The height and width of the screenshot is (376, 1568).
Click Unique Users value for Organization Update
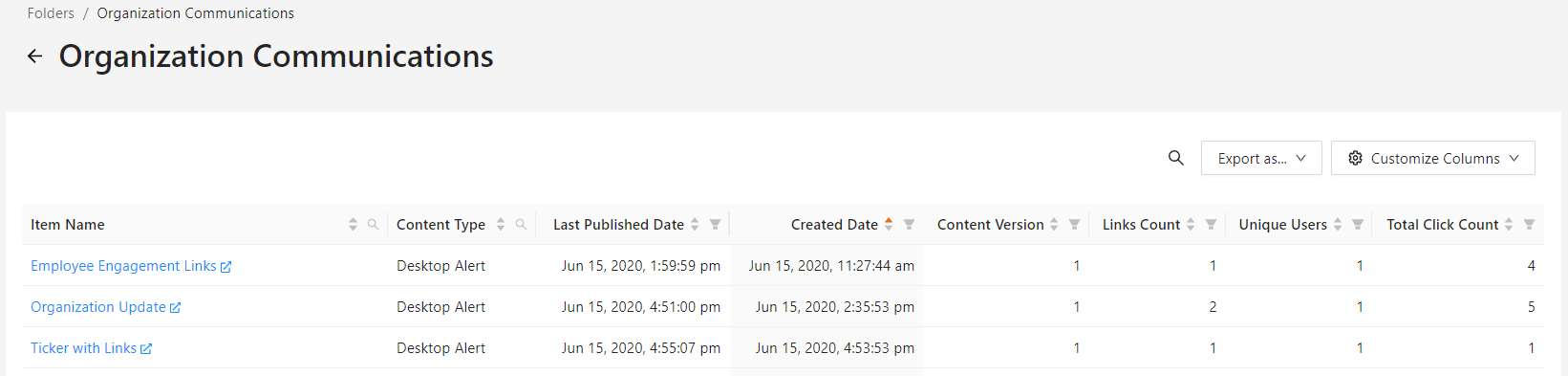point(1360,307)
